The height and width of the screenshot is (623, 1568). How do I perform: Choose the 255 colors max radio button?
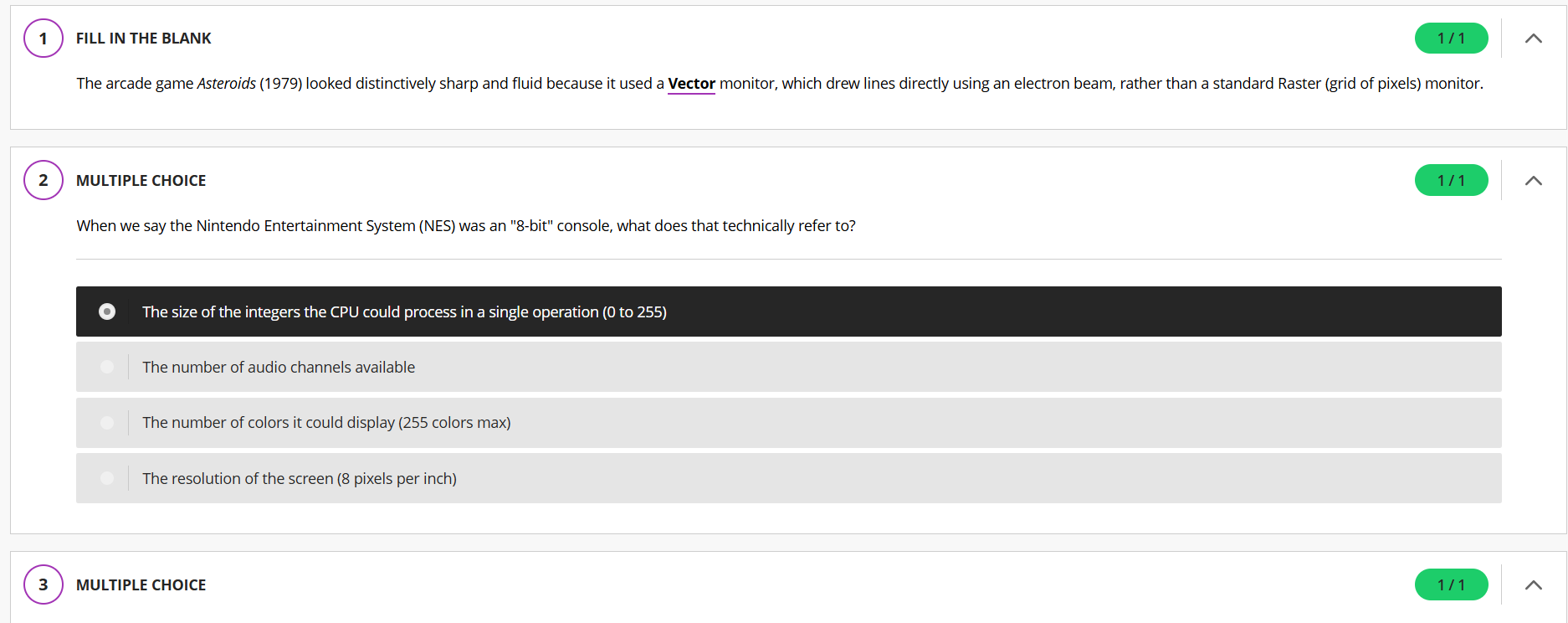click(x=107, y=423)
